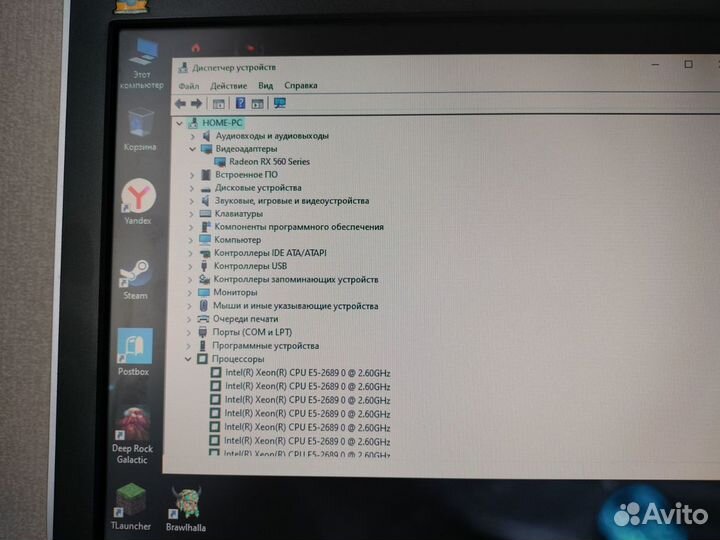The width and height of the screenshot is (720, 540).
Task: Collapse the HOME-PC root node
Action: coord(180,123)
